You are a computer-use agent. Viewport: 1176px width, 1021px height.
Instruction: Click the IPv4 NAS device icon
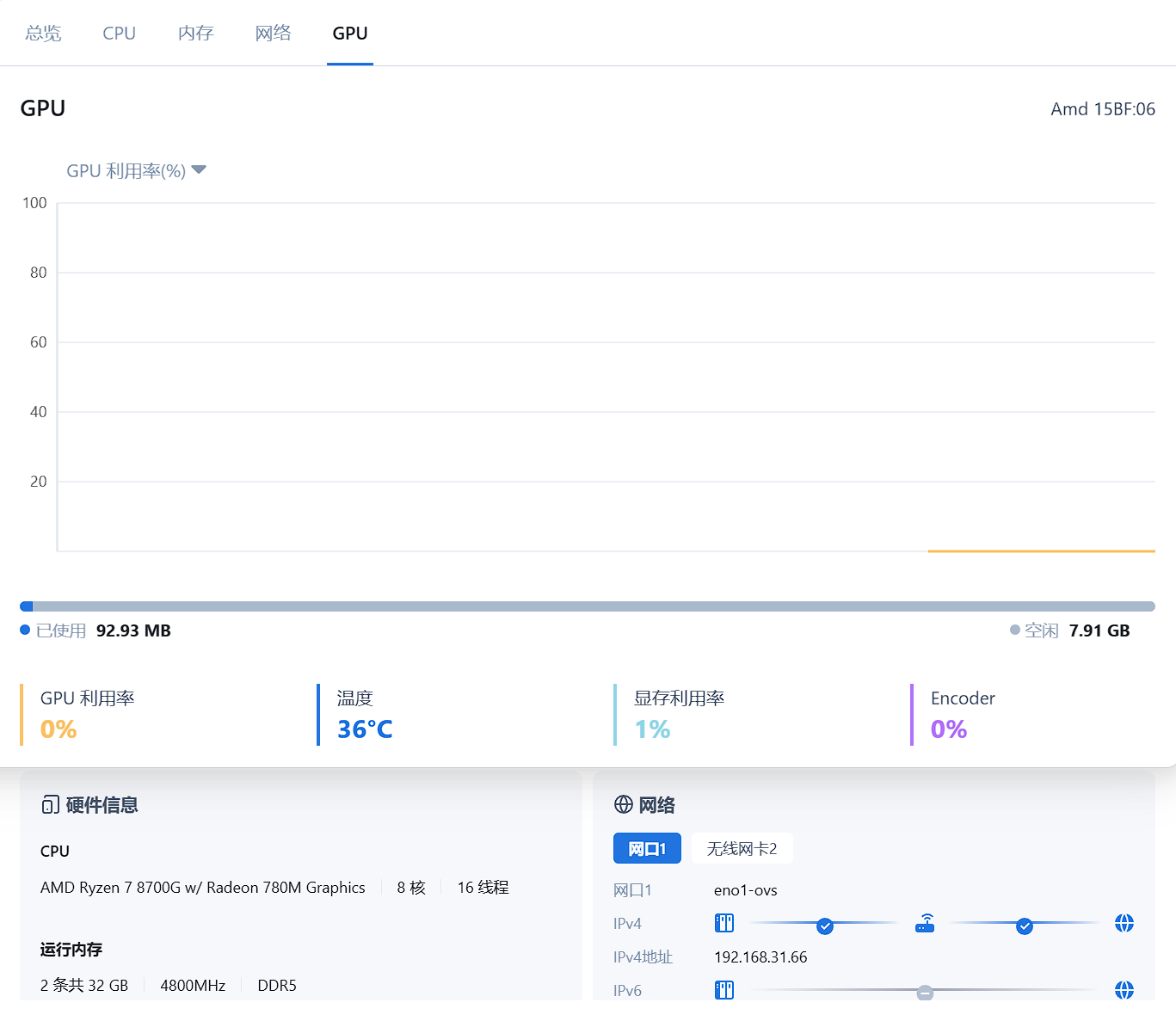pos(724,923)
